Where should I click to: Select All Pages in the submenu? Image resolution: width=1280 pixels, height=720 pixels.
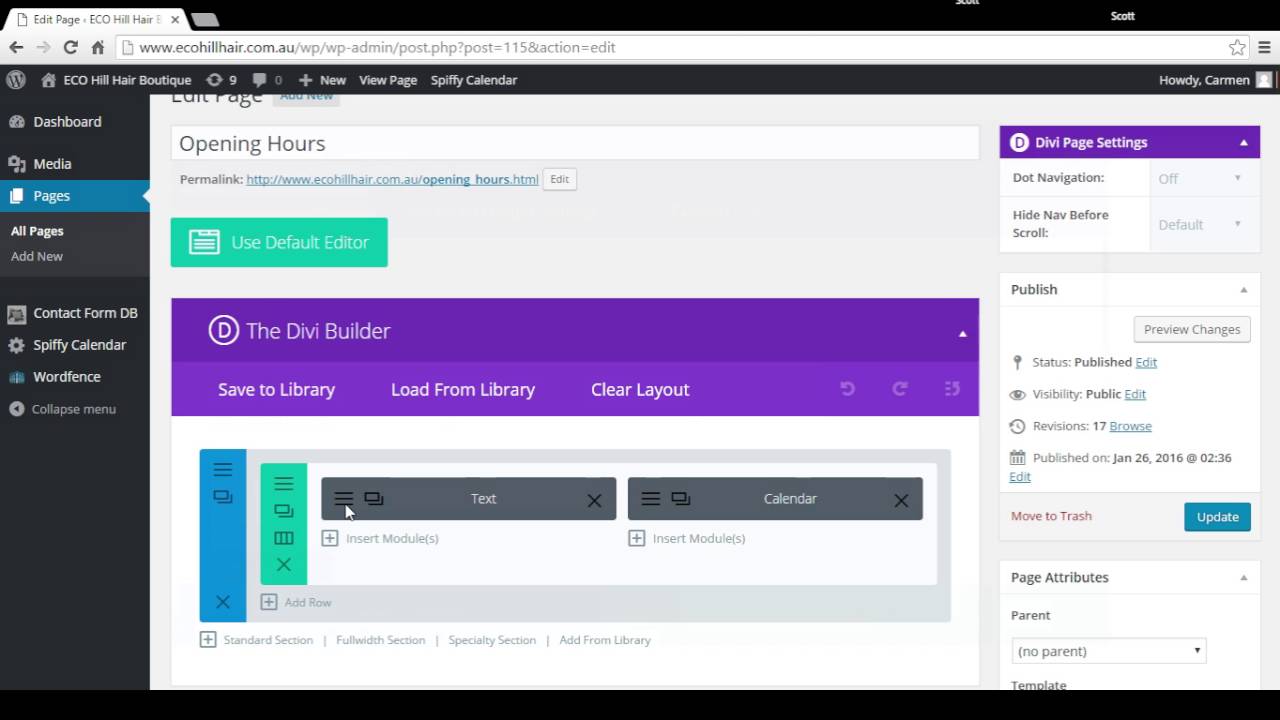pyautogui.click(x=37, y=231)
